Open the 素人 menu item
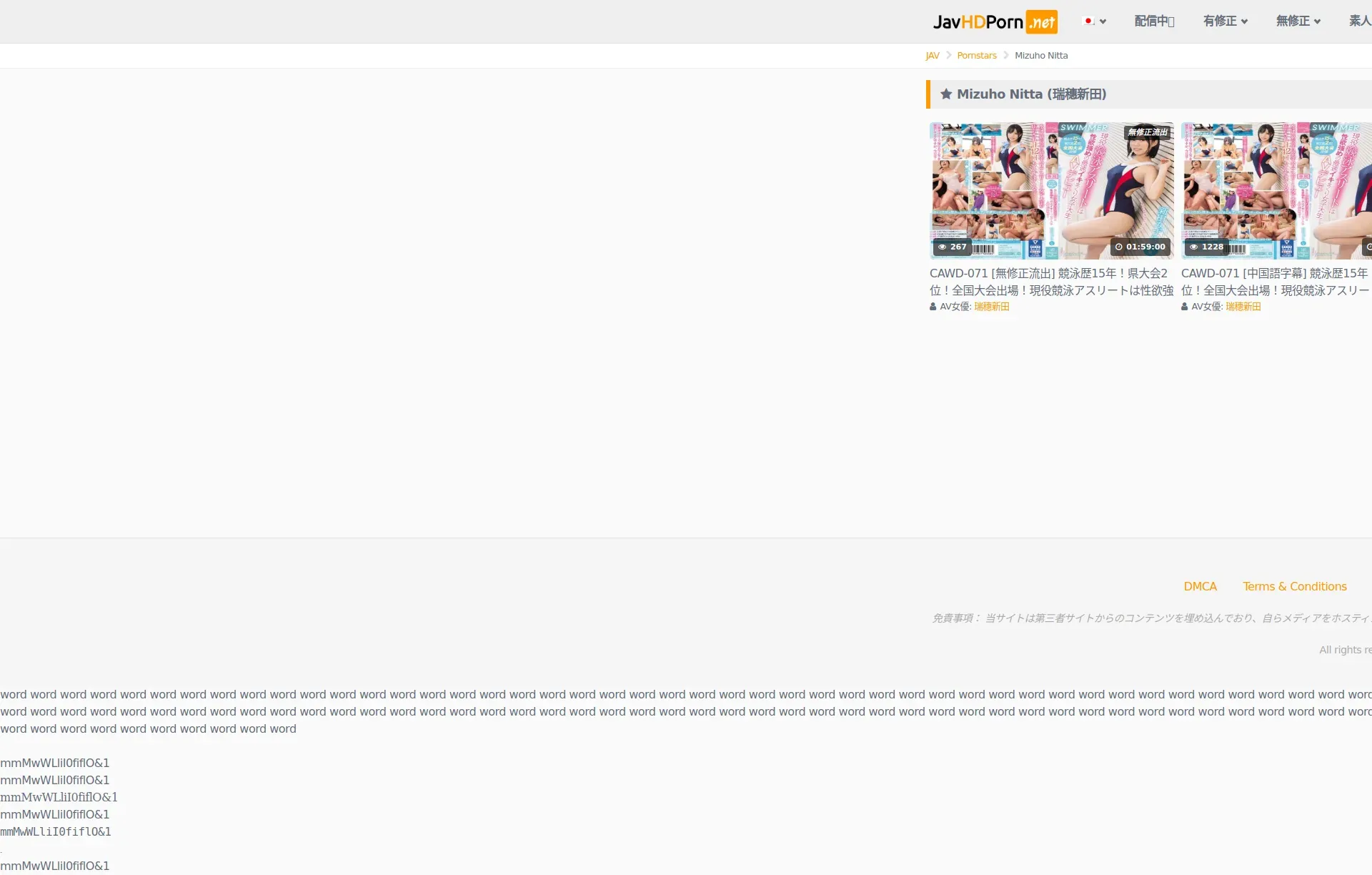Image resolution: width=1372 pixels, height=875 pixels. [x=1359, y=21]
